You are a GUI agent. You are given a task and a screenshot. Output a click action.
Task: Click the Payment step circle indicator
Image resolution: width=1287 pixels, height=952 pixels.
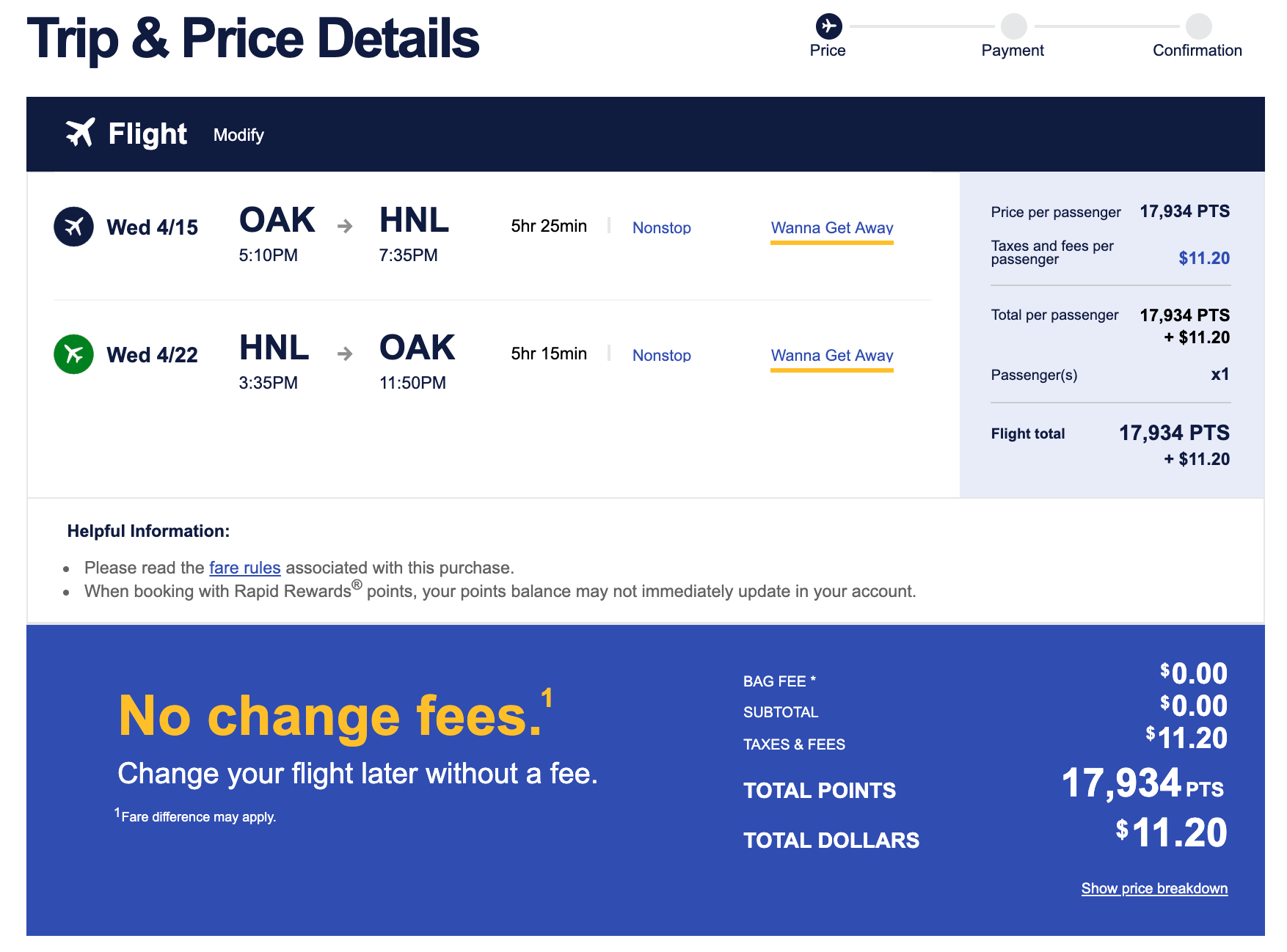(1013, 26)
